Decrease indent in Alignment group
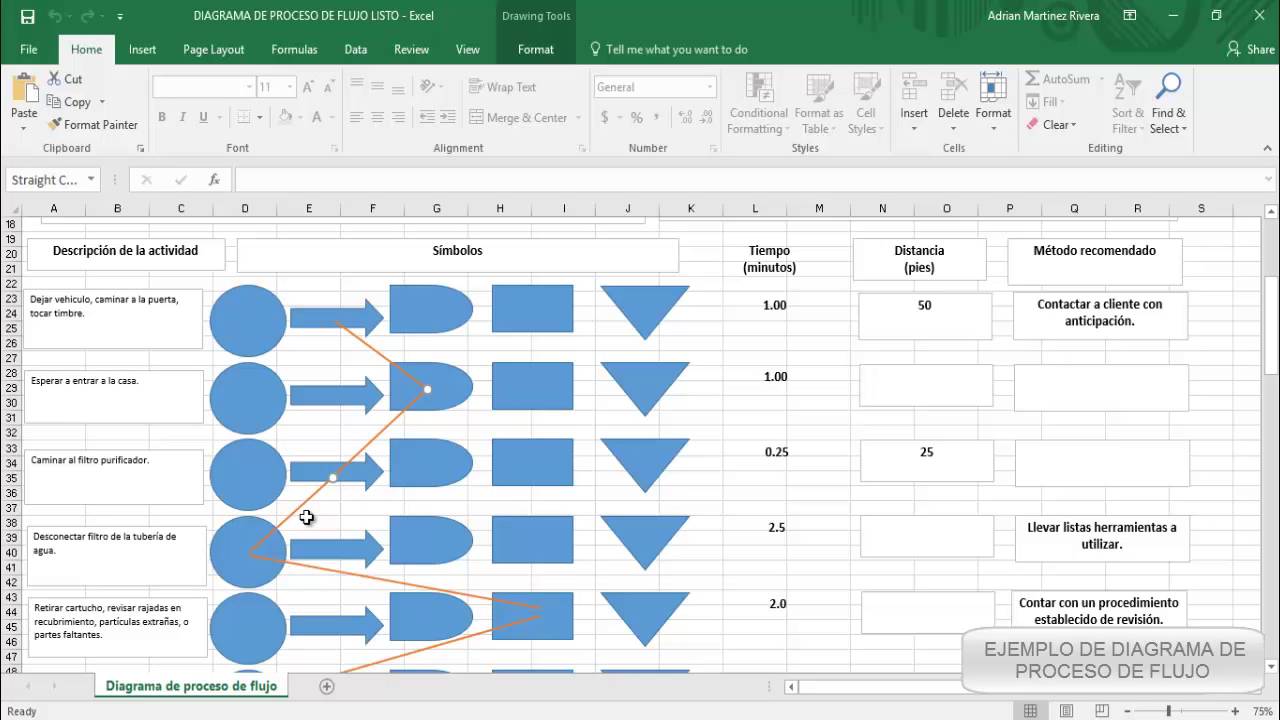This screenshot has height=720, width=1280. 428,117
